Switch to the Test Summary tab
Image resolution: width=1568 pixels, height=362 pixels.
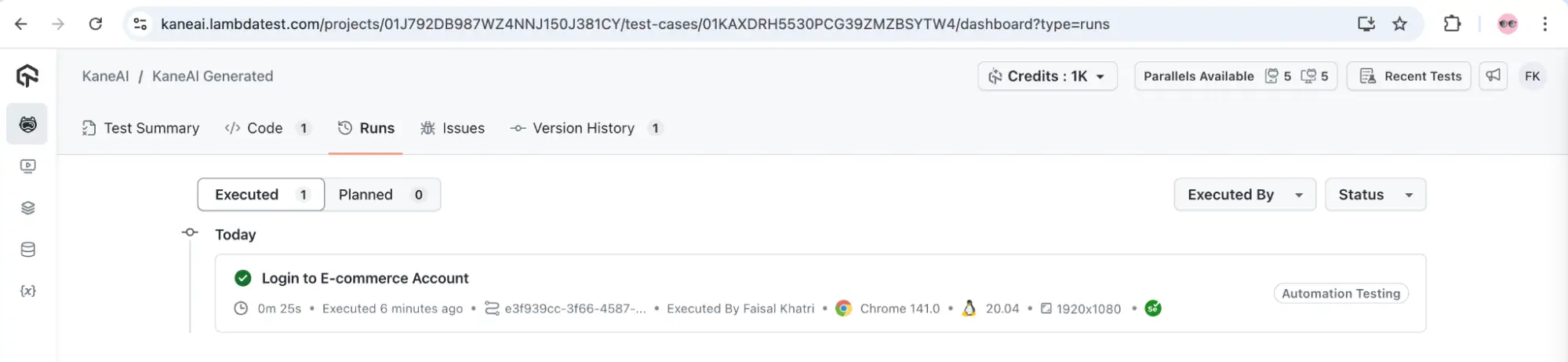pyautogui.click(x=141, y=128)
